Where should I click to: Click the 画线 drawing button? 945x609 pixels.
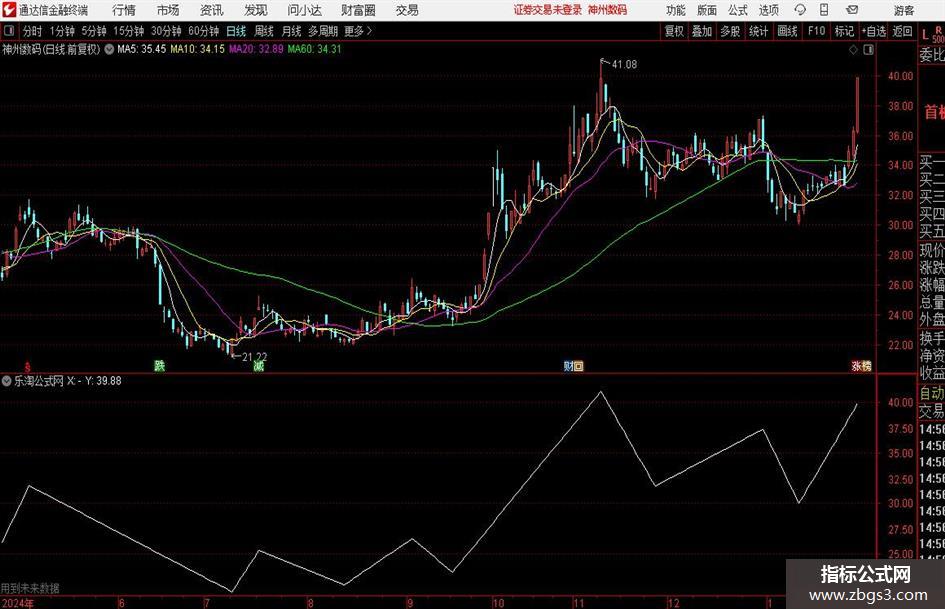click(x=787, y=31)
